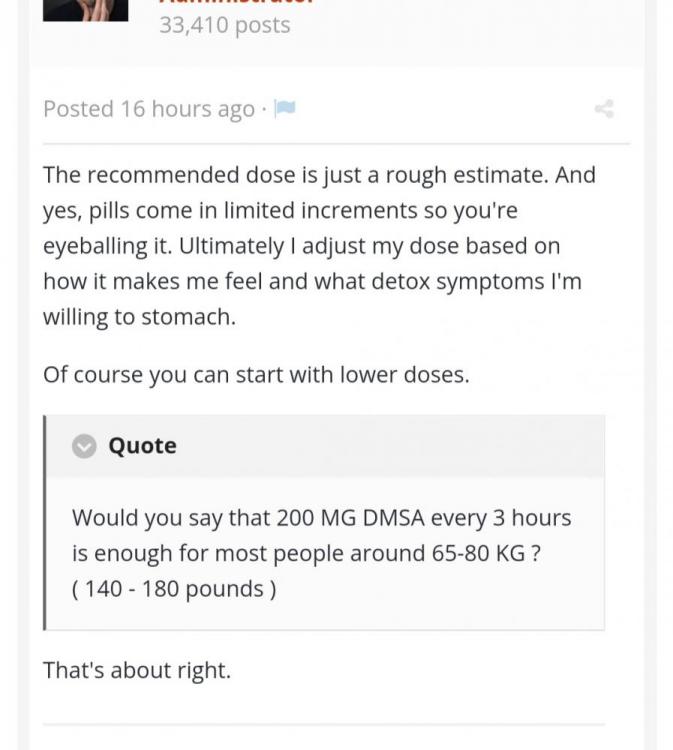Click the "yes, pills come in limited increments" line
673x750 pixels.
[x=280, y=211]
